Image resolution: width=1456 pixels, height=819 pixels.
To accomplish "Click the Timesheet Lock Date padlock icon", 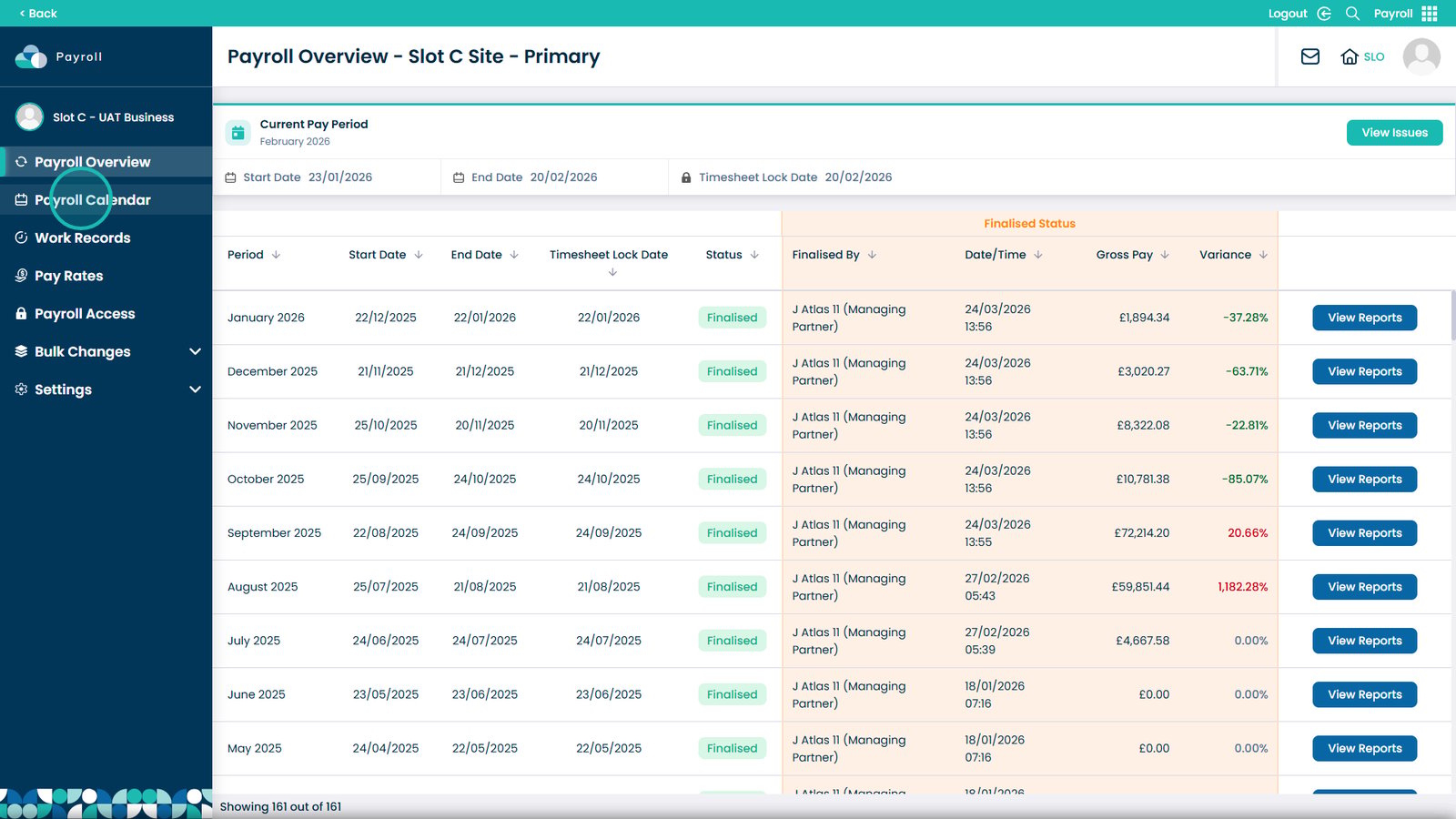I will [x=686, y=177].
